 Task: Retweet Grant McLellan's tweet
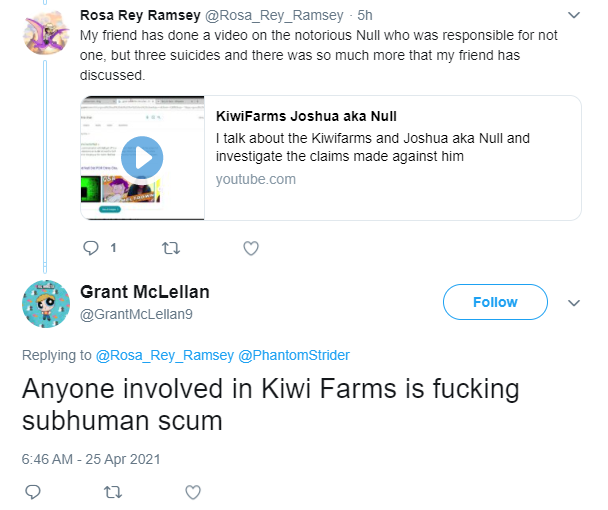113,492
